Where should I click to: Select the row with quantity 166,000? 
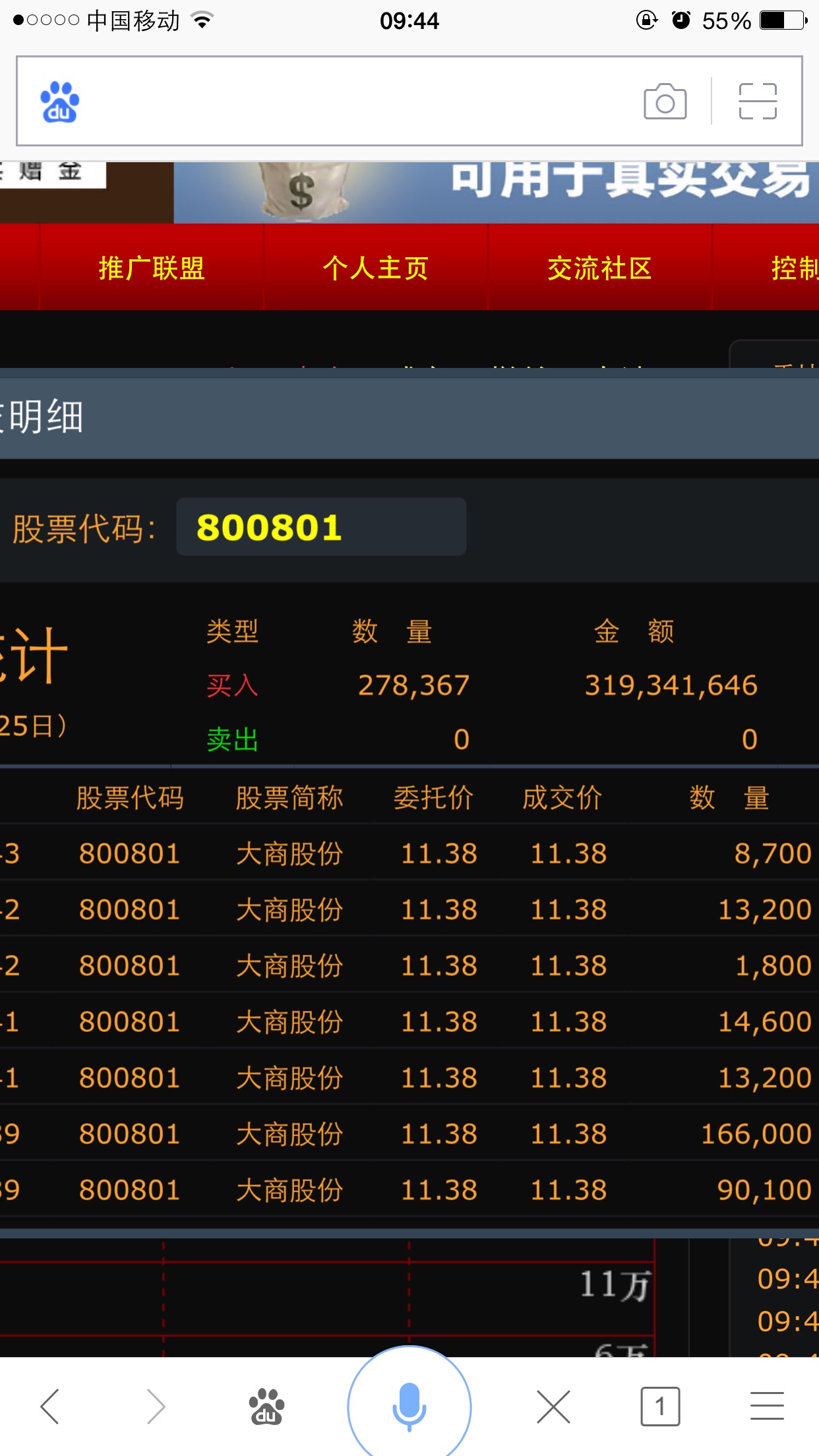coord(409,1134)
